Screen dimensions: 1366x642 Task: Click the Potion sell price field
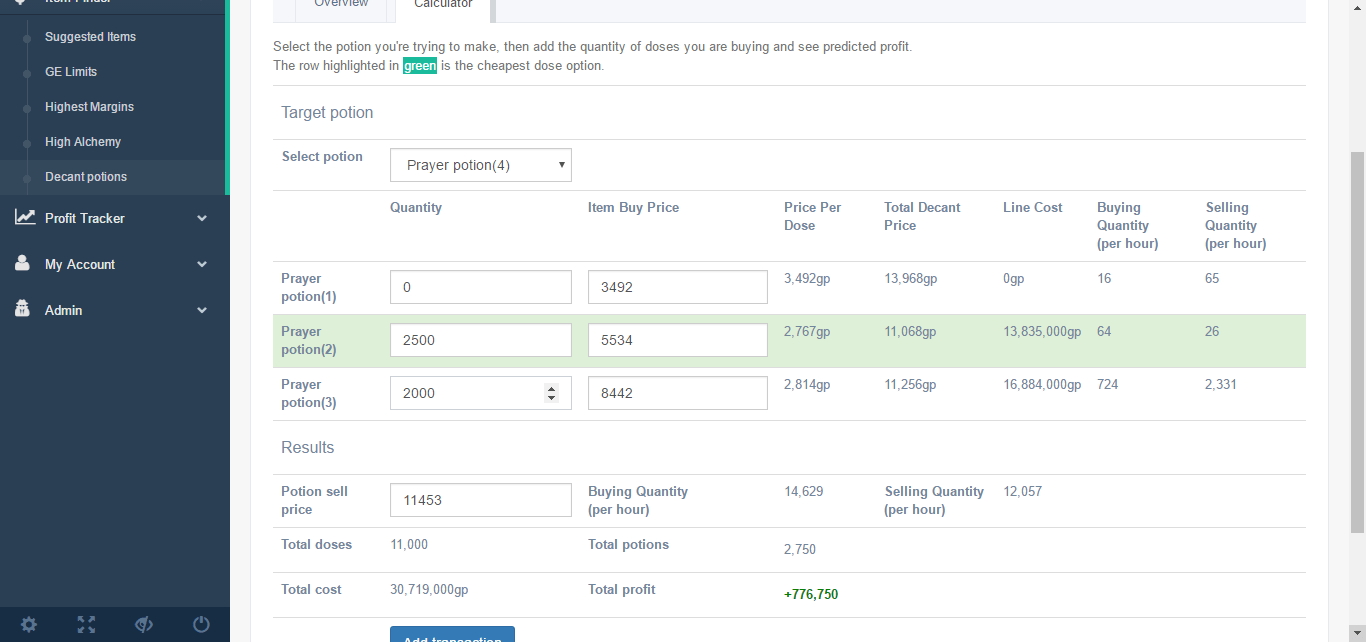click(480, 500)
